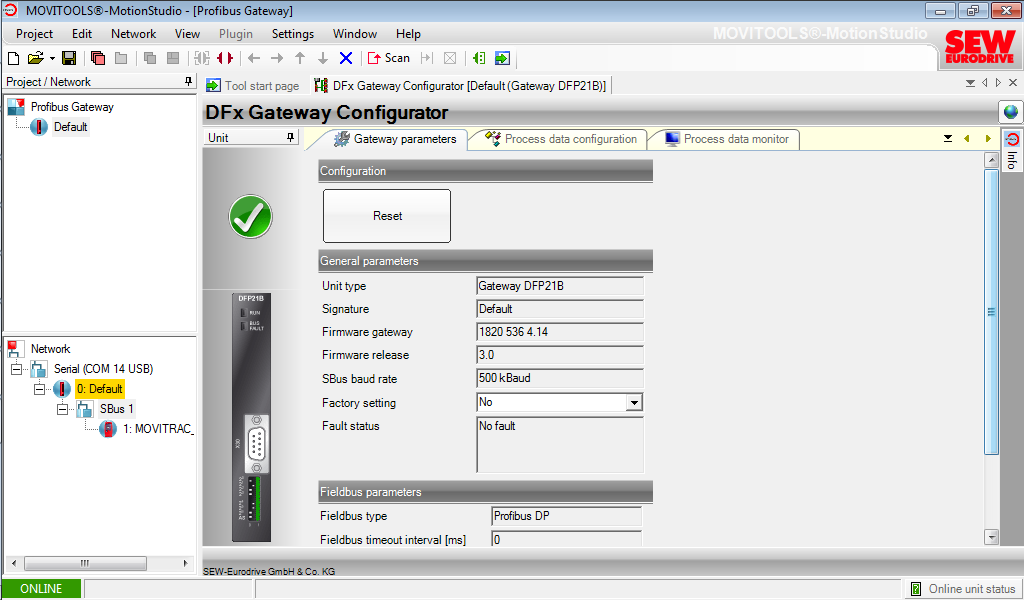Viewport: 1024px width, 600px height.
Task: Click the Signature field
Action: coord(560,309)
